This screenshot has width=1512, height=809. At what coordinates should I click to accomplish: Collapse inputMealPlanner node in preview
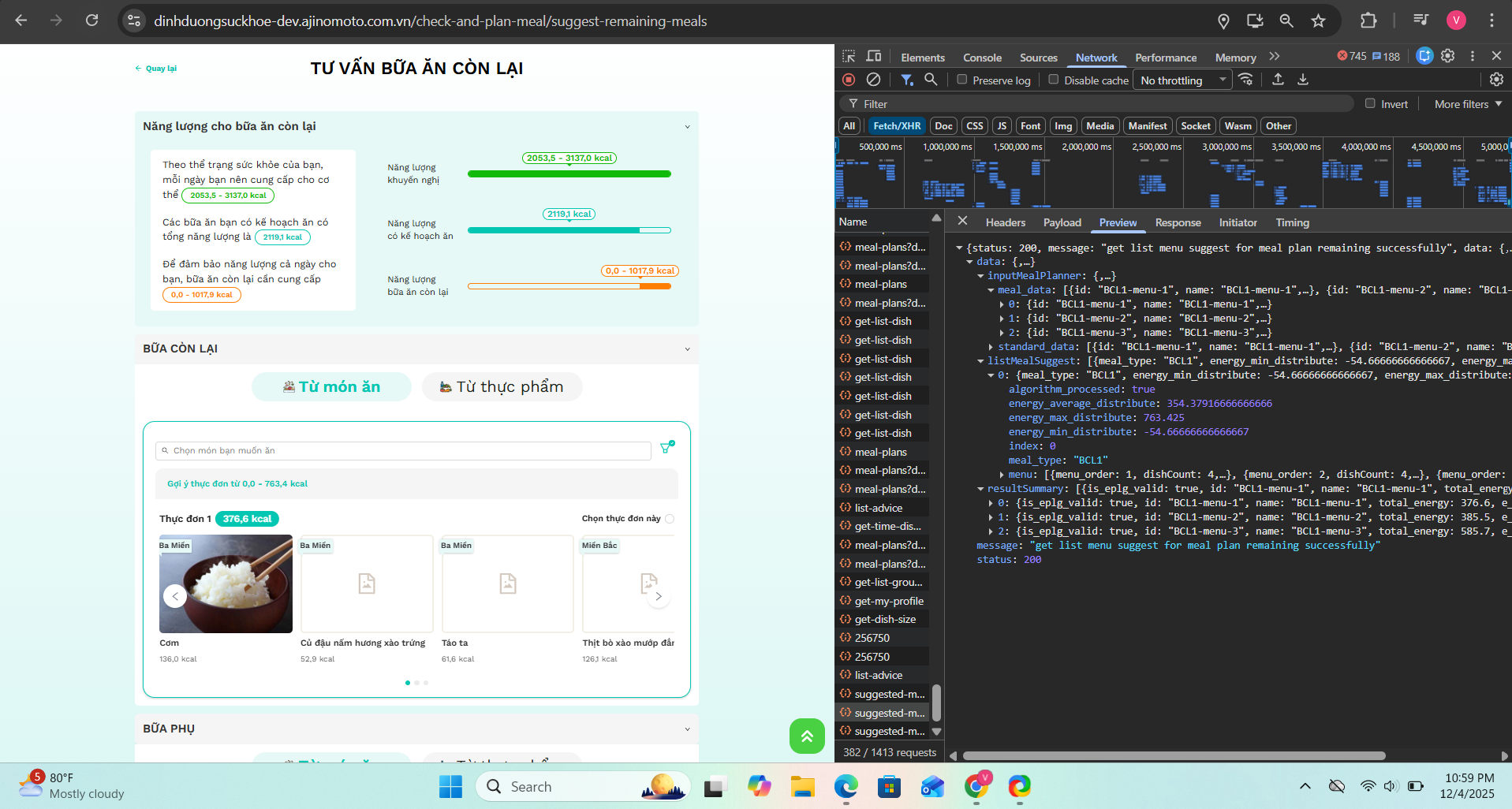tap(980, 276)
